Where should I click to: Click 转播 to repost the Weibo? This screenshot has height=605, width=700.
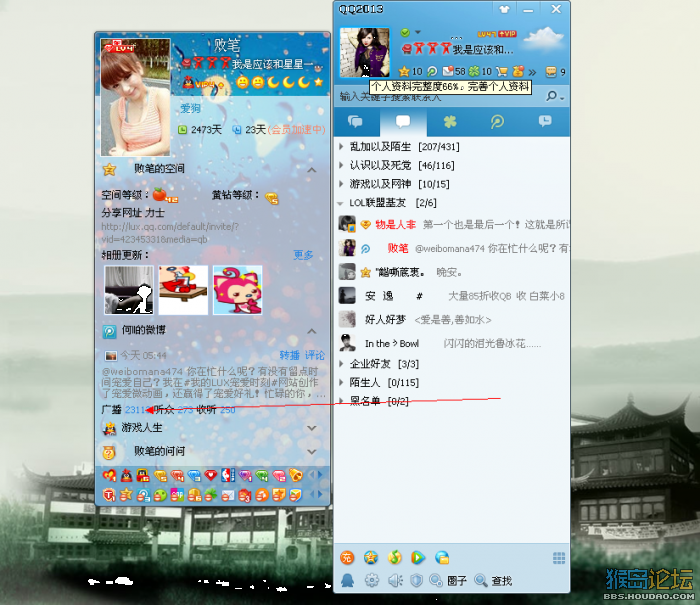click(x=289, y=355)
